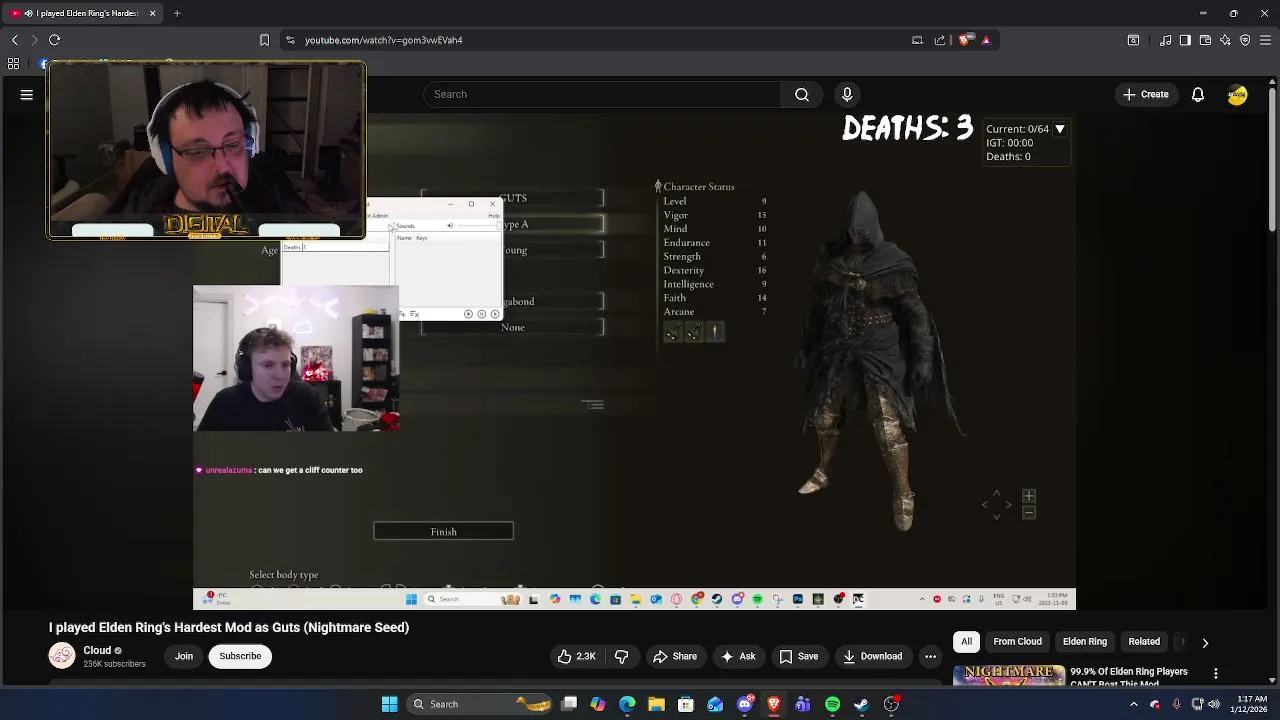This screenshot has height=720, width=1280.
Task: Open the Brave playlist music note icon
Action: coord(1166,40)
